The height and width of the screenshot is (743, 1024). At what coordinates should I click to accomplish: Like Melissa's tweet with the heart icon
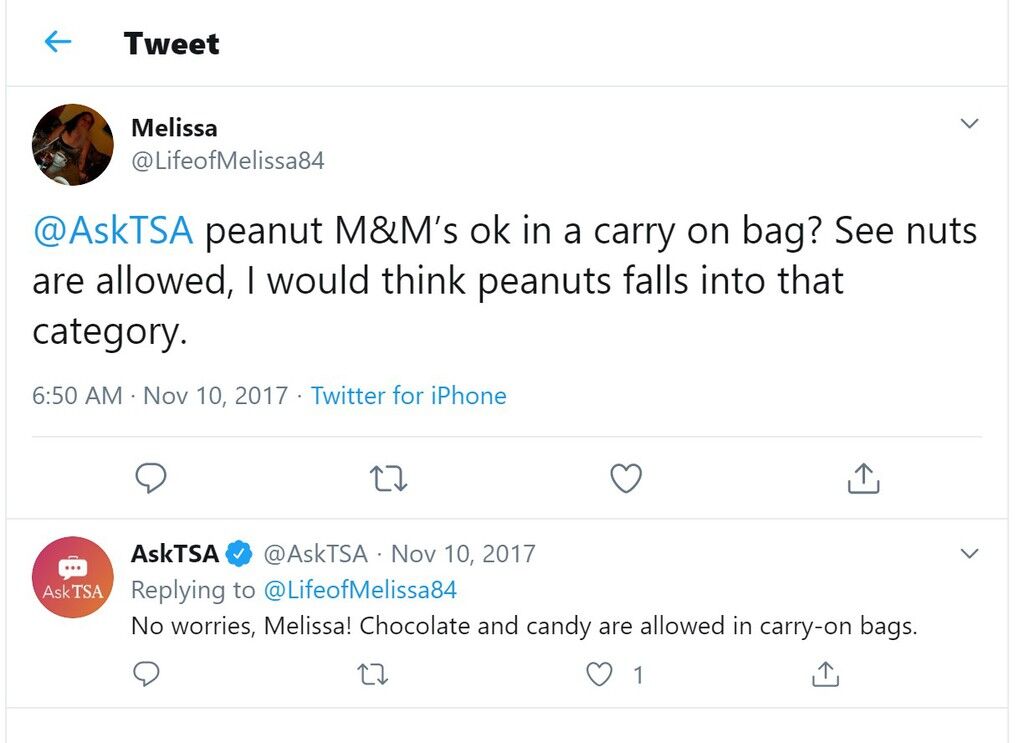tap(626, 479)
